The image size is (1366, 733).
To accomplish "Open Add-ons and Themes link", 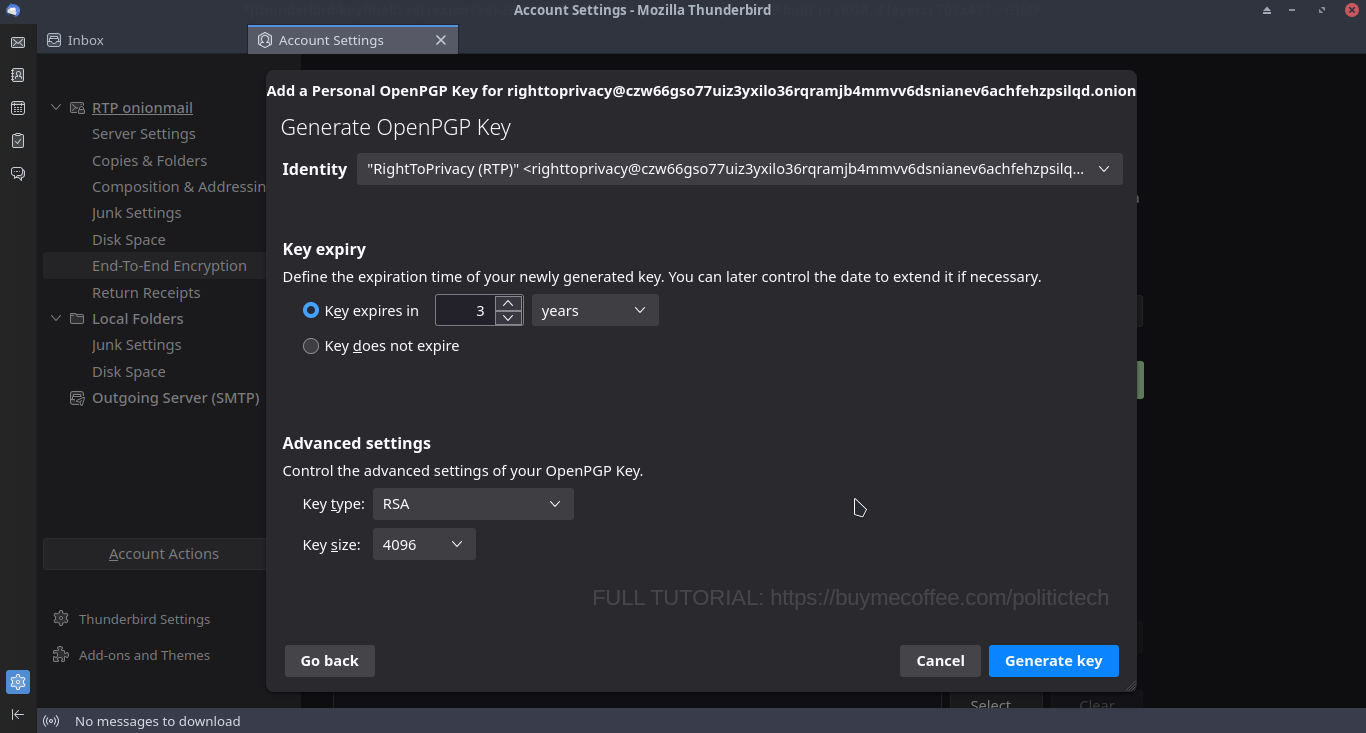I will click(x=145, y=655).
